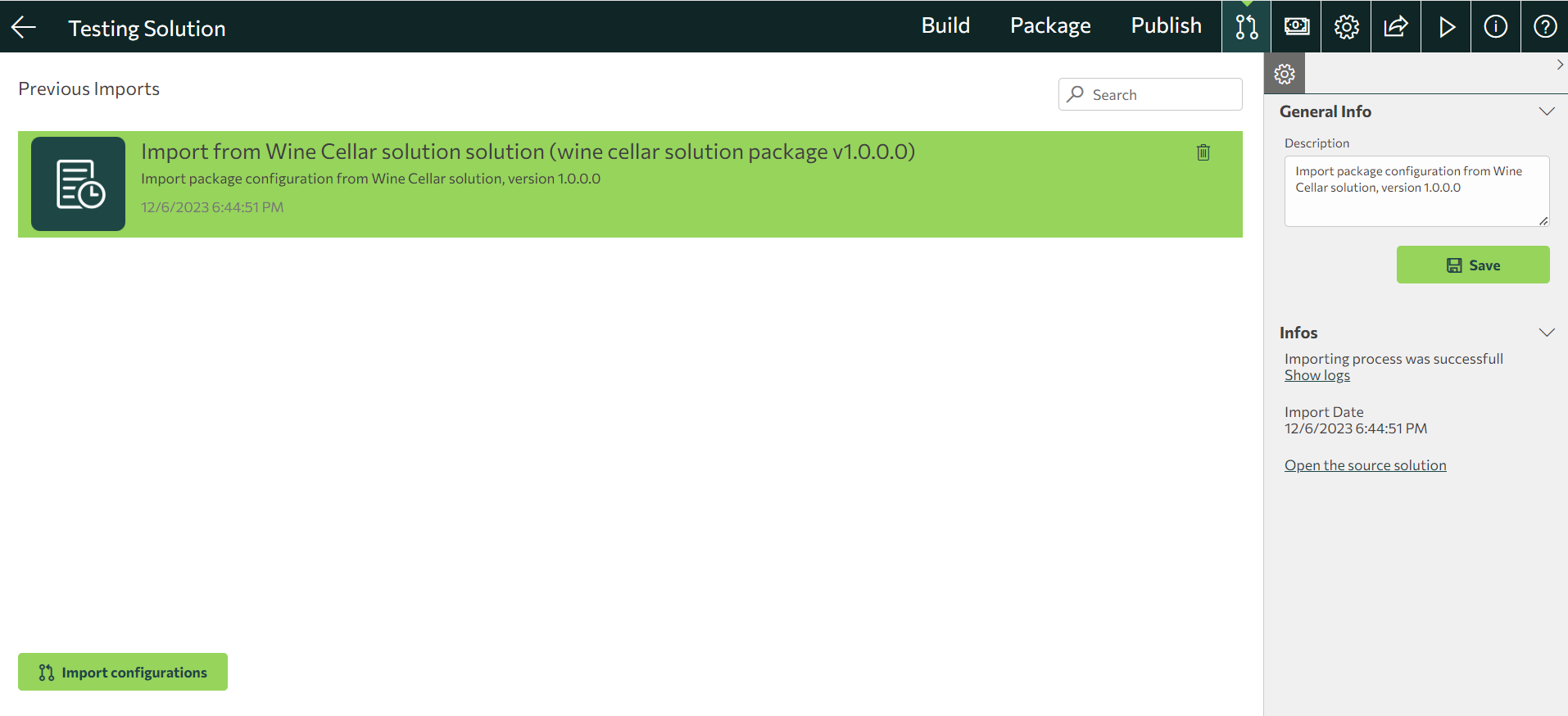Screen dimensions: 1568x716
Task: Click the back arrow beside Testing Solution
Action: [x=24, y=27]
